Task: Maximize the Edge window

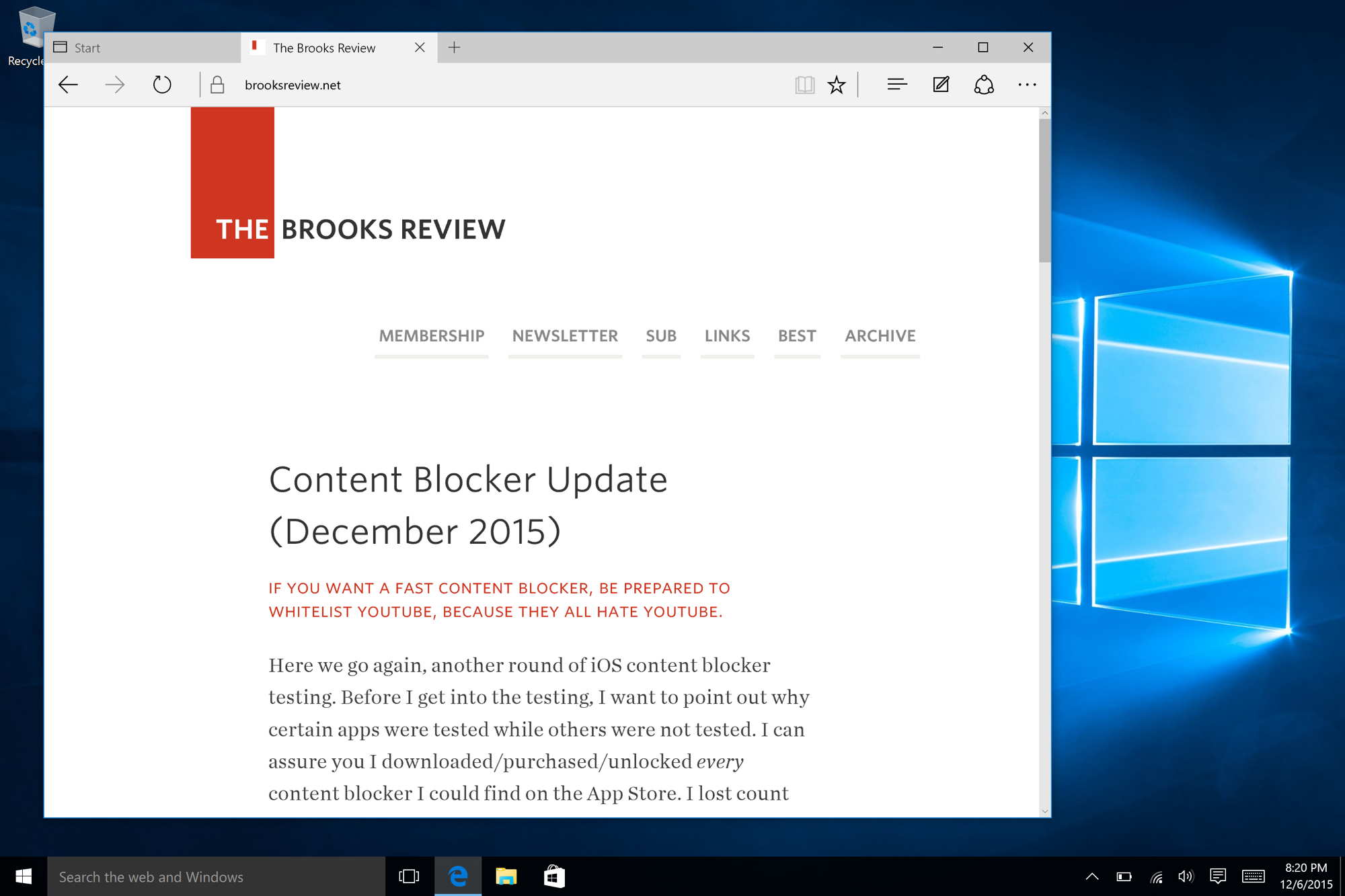Action: pyautogui.click(x=983, y=47)
